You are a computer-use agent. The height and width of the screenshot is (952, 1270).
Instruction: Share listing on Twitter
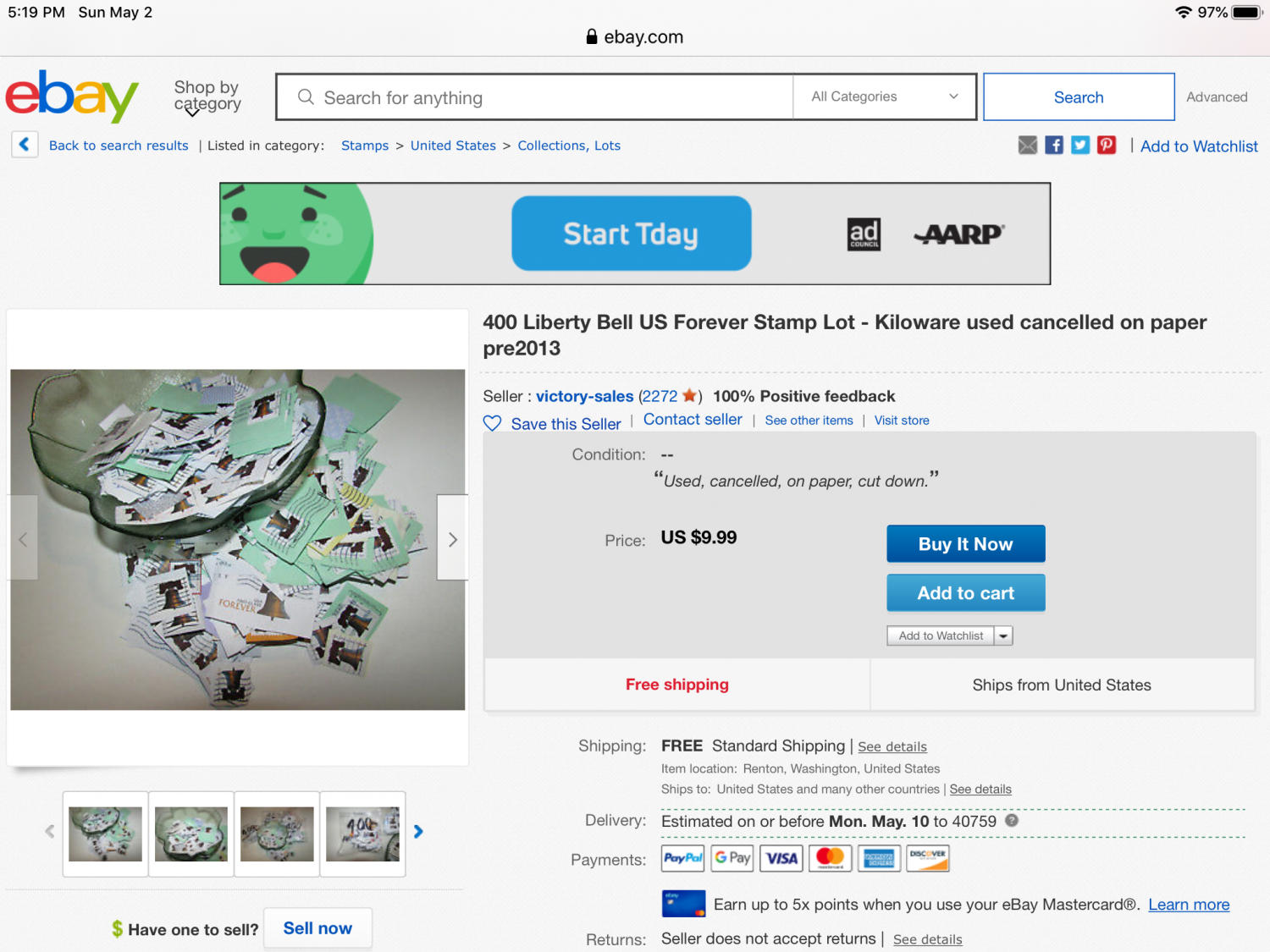1080,146
